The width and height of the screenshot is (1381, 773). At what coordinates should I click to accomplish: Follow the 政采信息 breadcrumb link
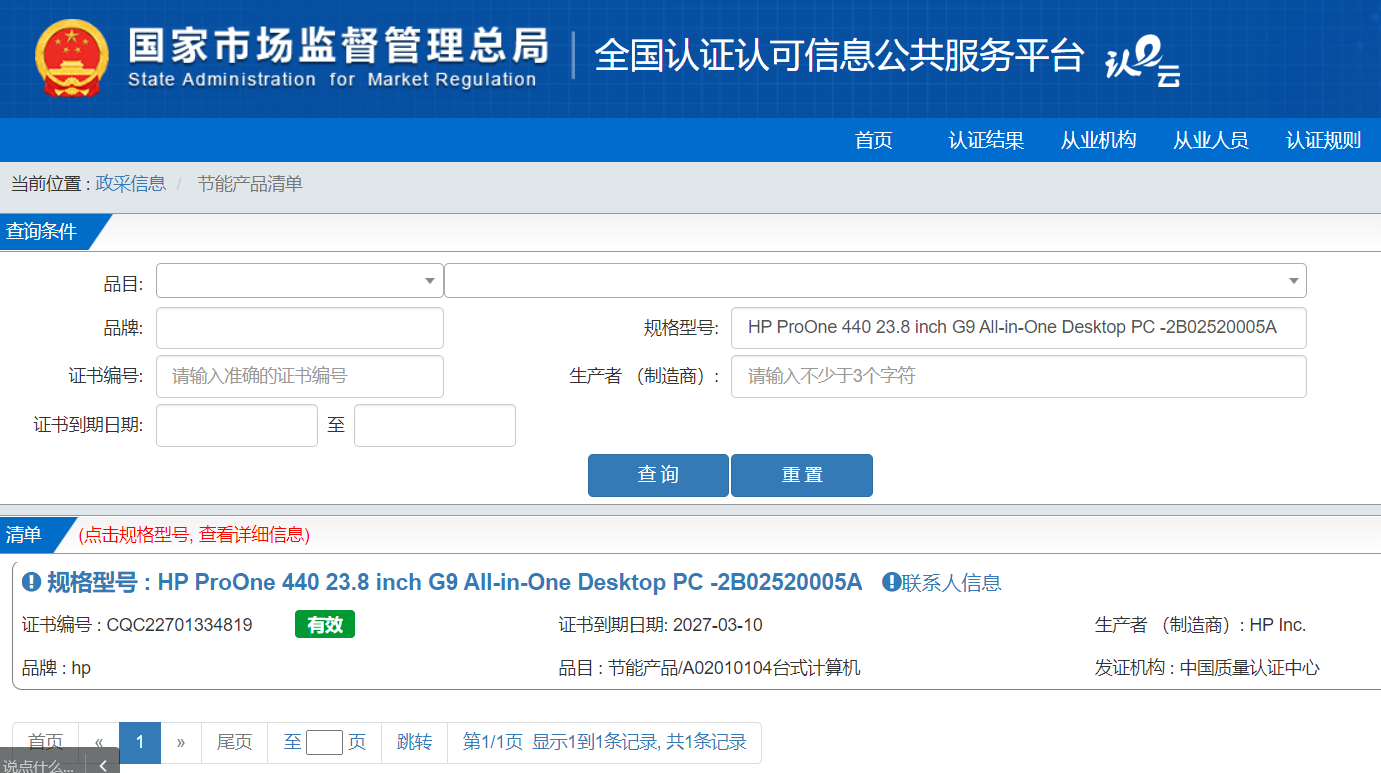click(x=131, y=184)
